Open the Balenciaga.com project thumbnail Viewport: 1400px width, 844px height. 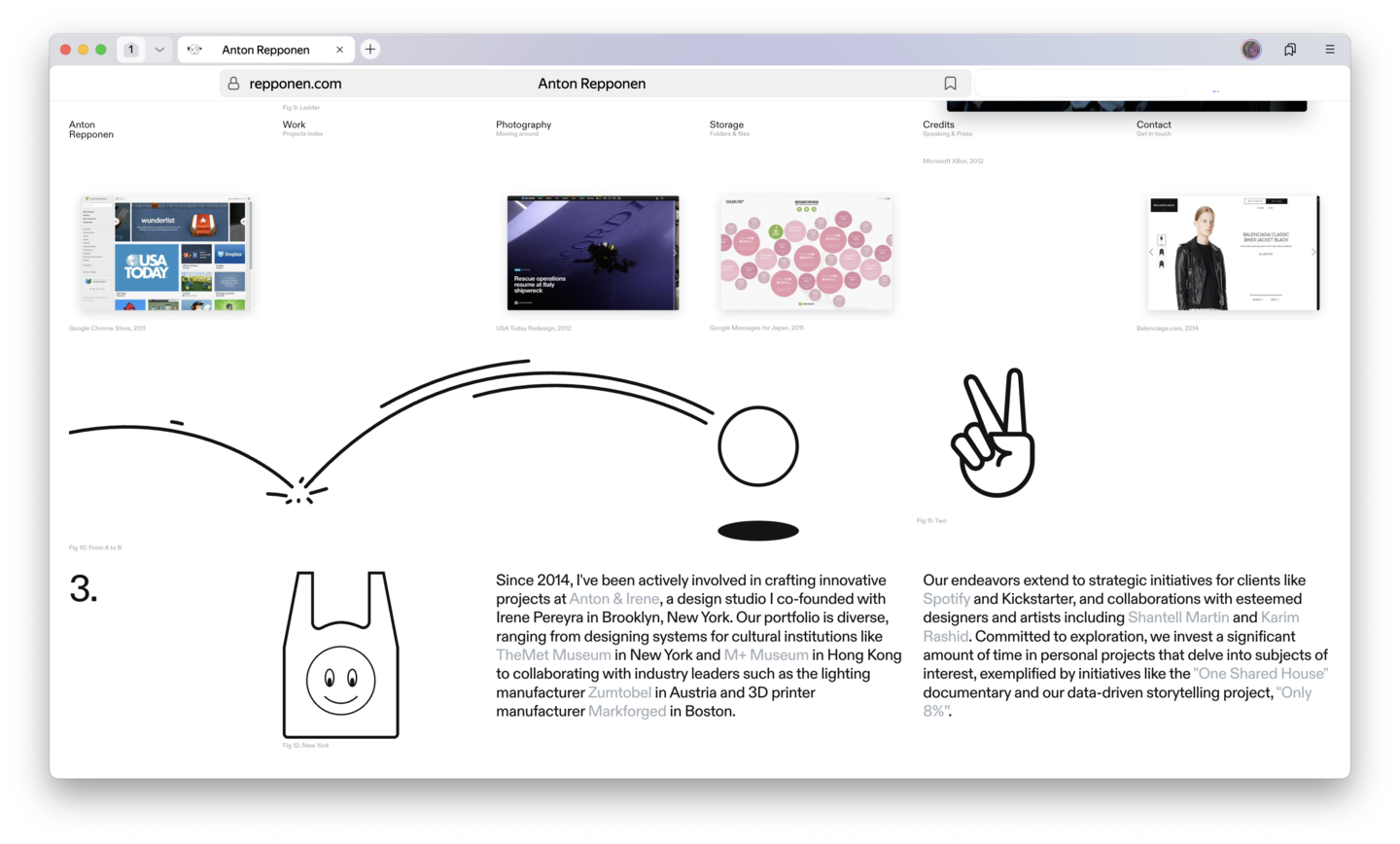tap(1234, 253)
